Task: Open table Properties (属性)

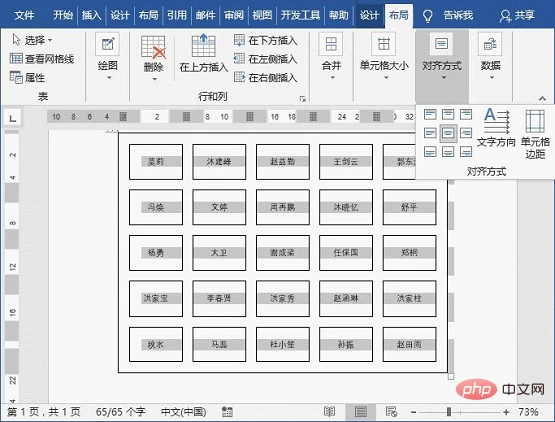Action: [27, 77]
